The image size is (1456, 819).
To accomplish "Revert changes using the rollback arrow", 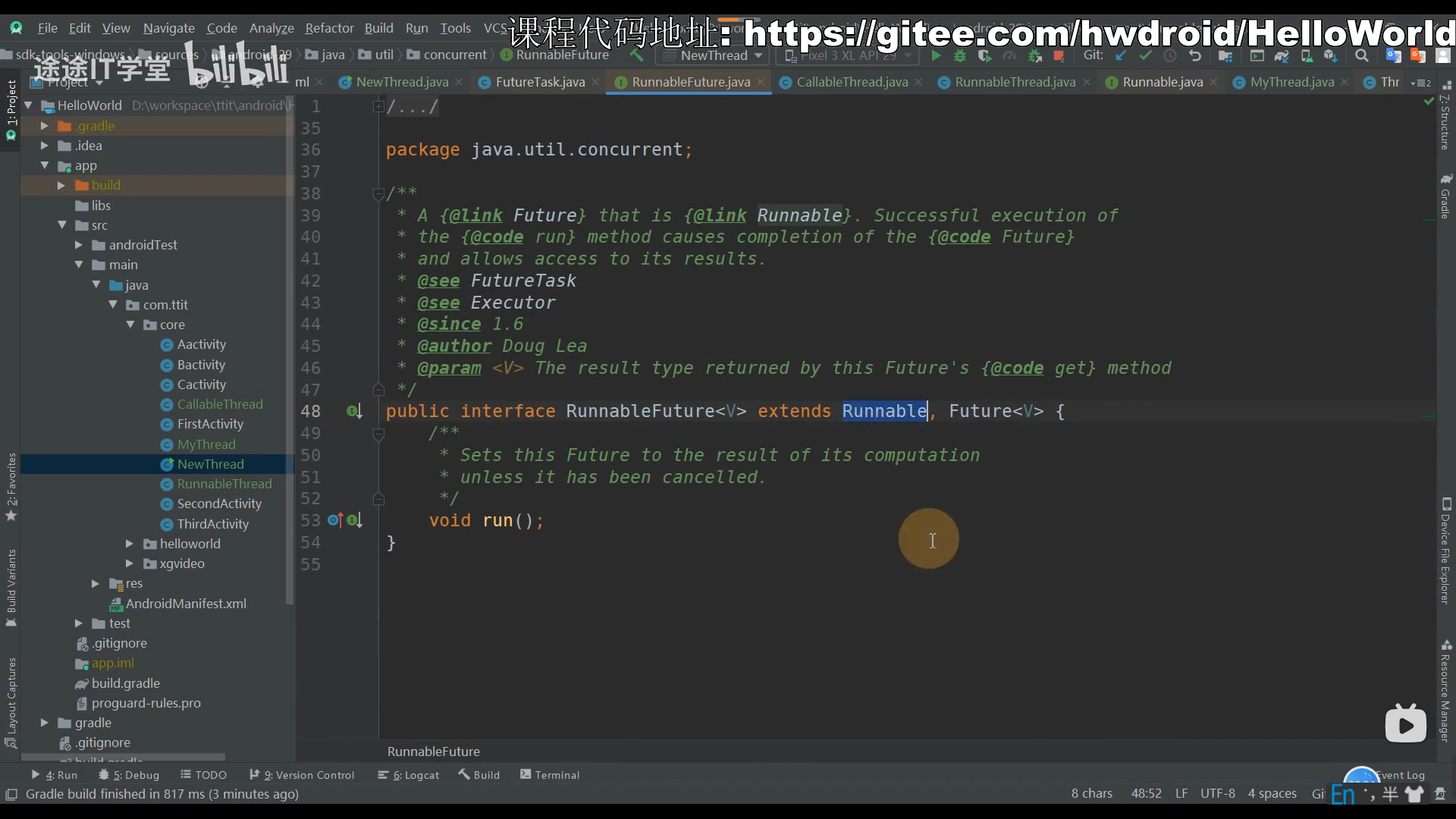I will tap(1195, 55).
